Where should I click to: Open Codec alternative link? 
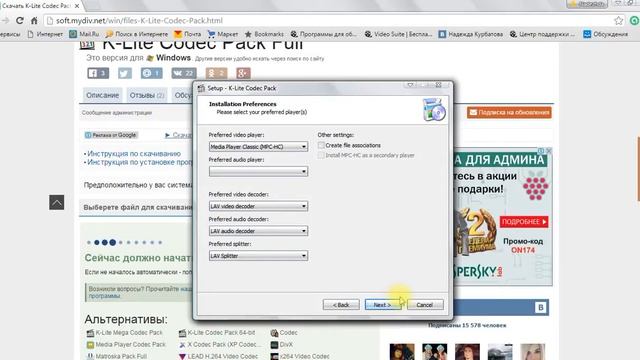tap(288, 333)
